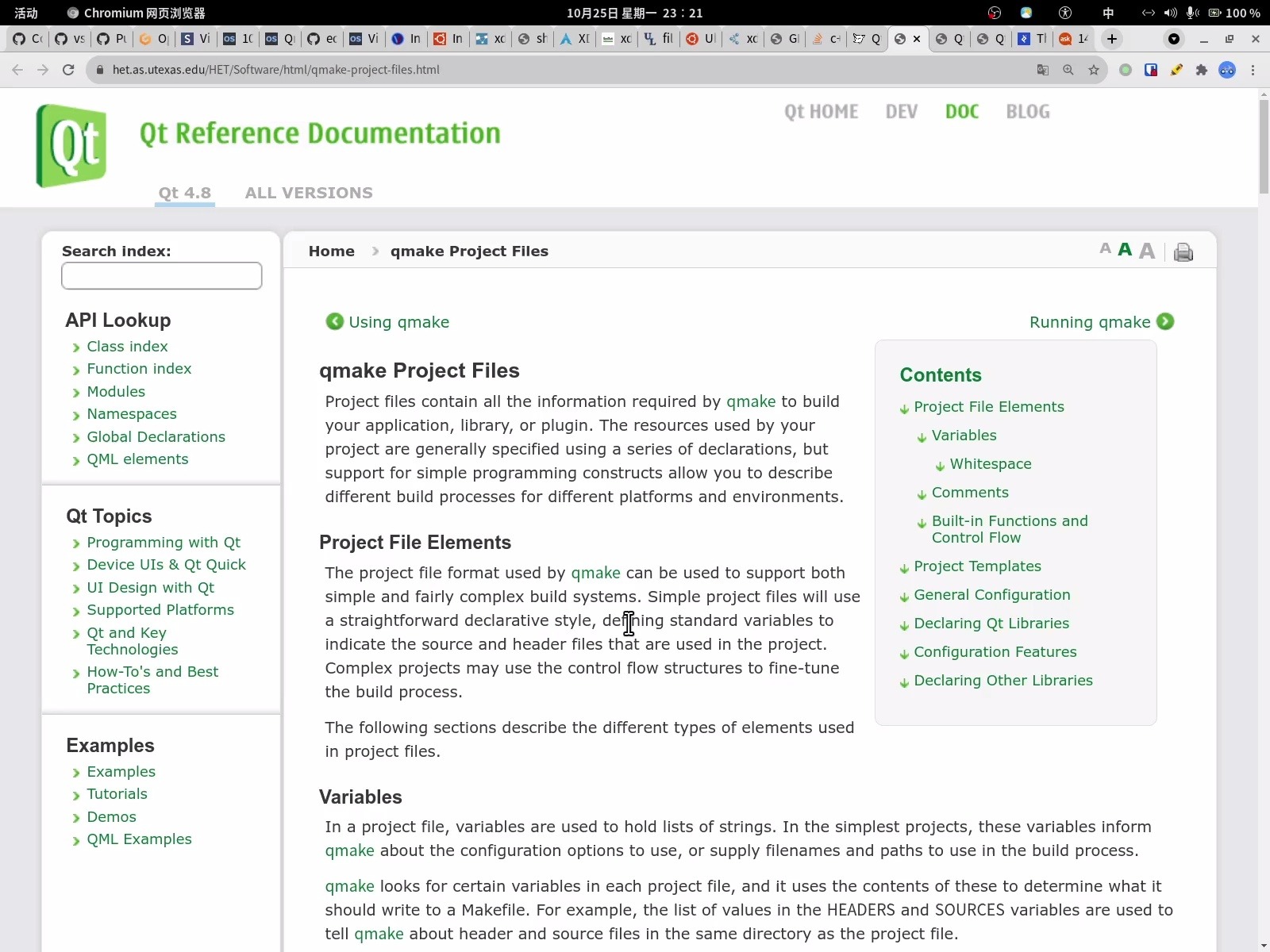Jump to Declaring Other Libraries in Contents
This screenshot has width=1270, height=952.
tap(1003, 681)
